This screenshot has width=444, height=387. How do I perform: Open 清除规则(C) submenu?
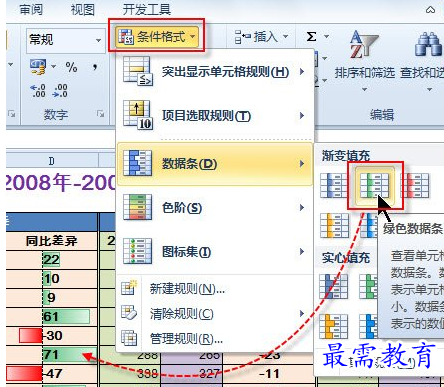214,314
